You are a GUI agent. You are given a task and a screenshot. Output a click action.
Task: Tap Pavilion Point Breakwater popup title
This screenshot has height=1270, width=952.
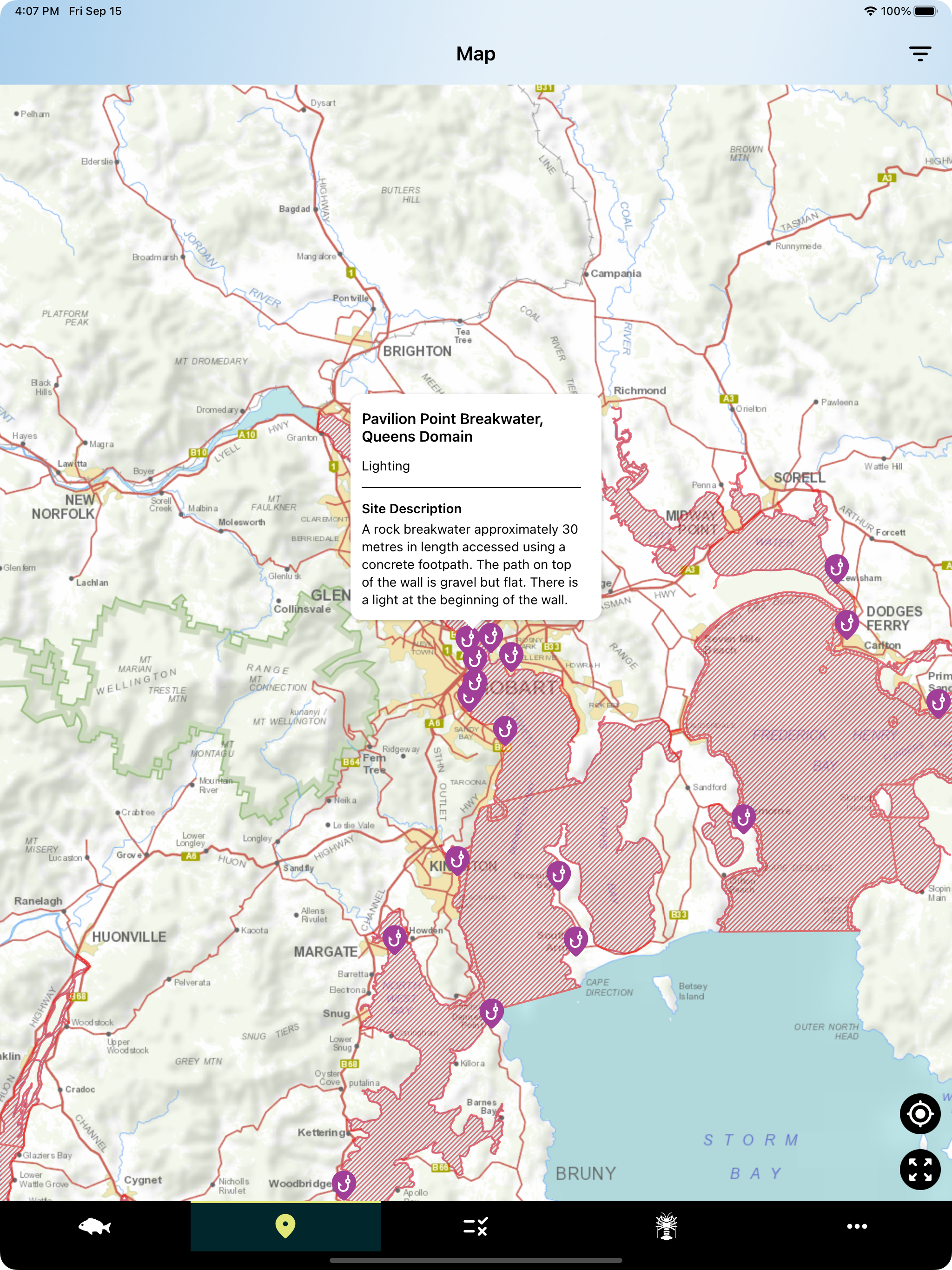(452, 428)
